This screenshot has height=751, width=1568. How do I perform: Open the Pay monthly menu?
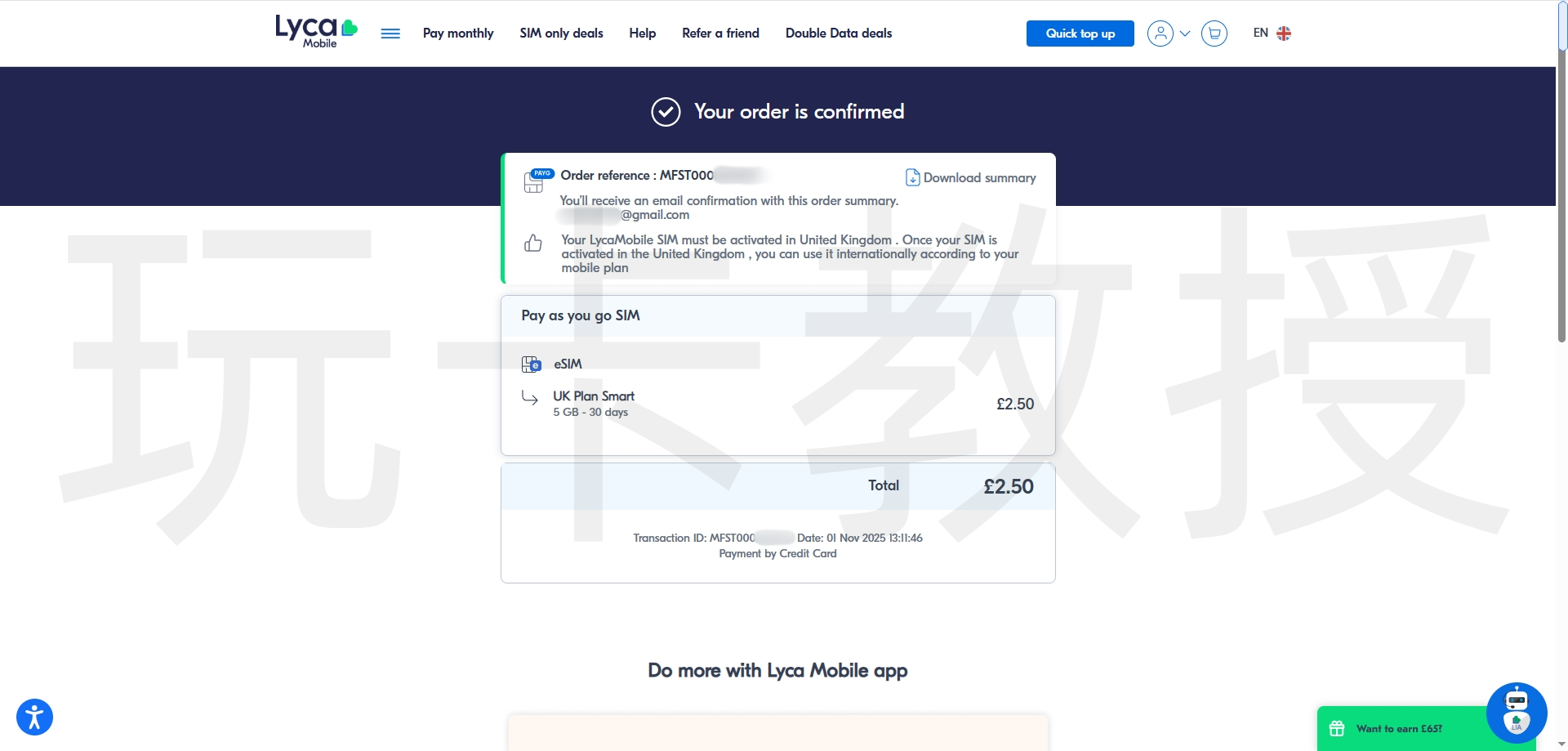point(458,34)
